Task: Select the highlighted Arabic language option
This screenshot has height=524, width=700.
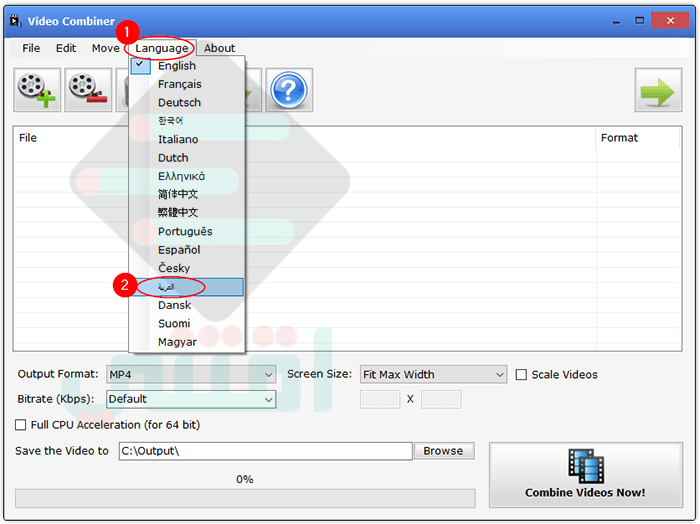Action: (187, 287)
